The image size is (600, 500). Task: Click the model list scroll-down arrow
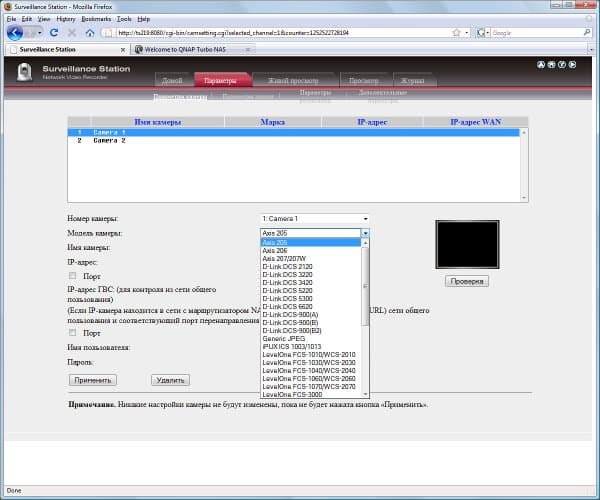click(365, 394)
